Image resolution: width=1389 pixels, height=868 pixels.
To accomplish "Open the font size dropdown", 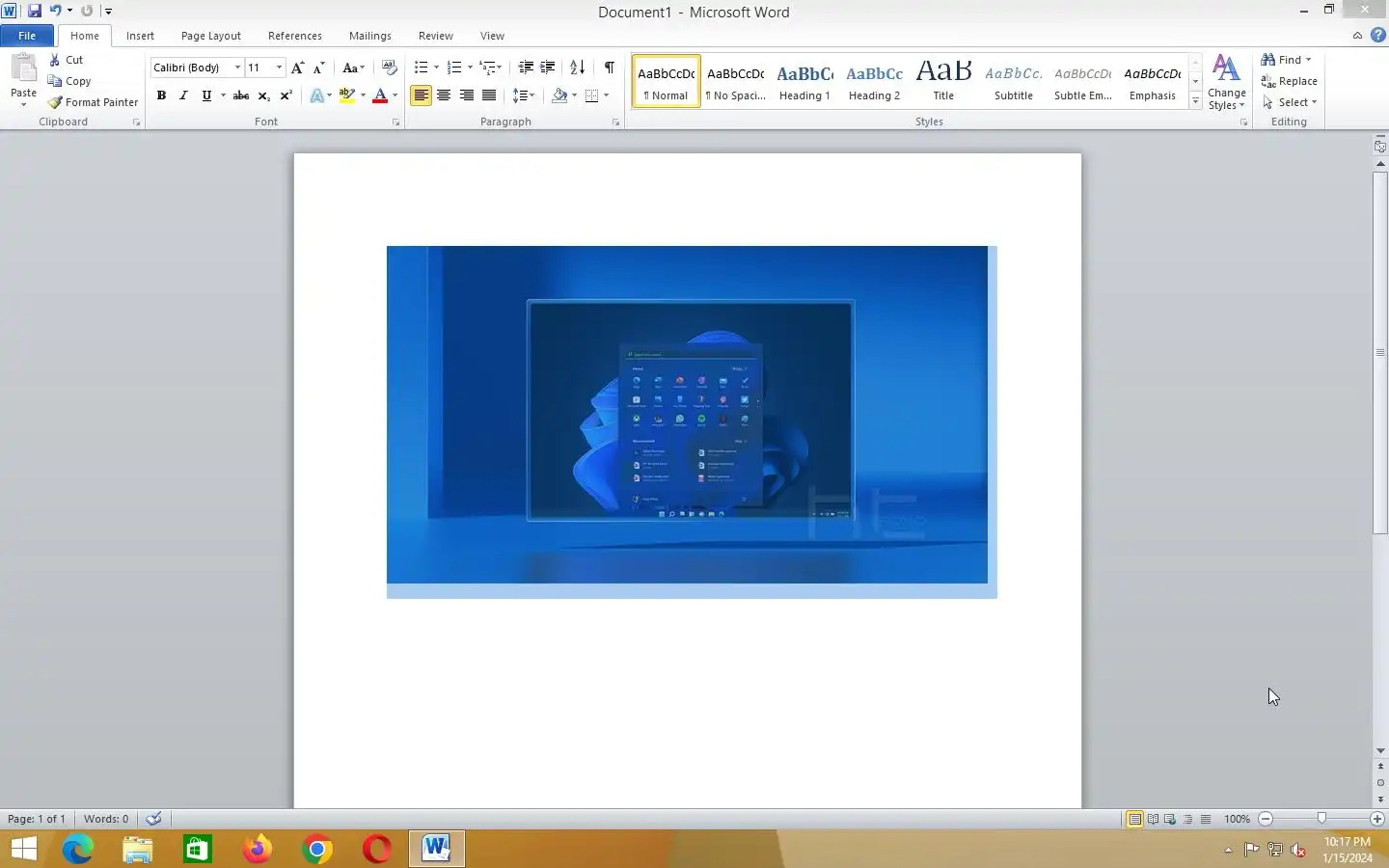I will click(x=279, y=68).
